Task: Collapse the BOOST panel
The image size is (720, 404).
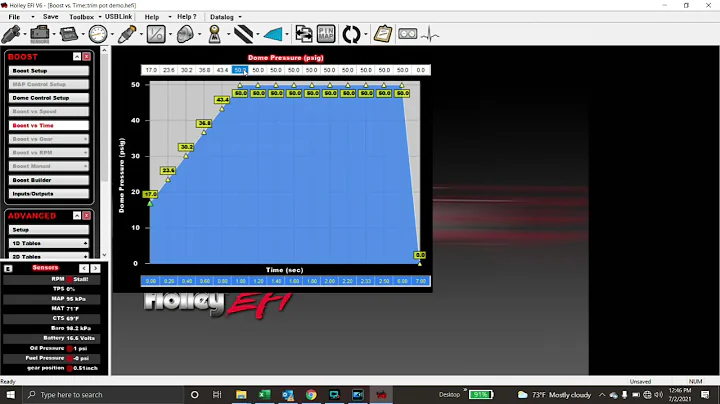Action: 77,56
